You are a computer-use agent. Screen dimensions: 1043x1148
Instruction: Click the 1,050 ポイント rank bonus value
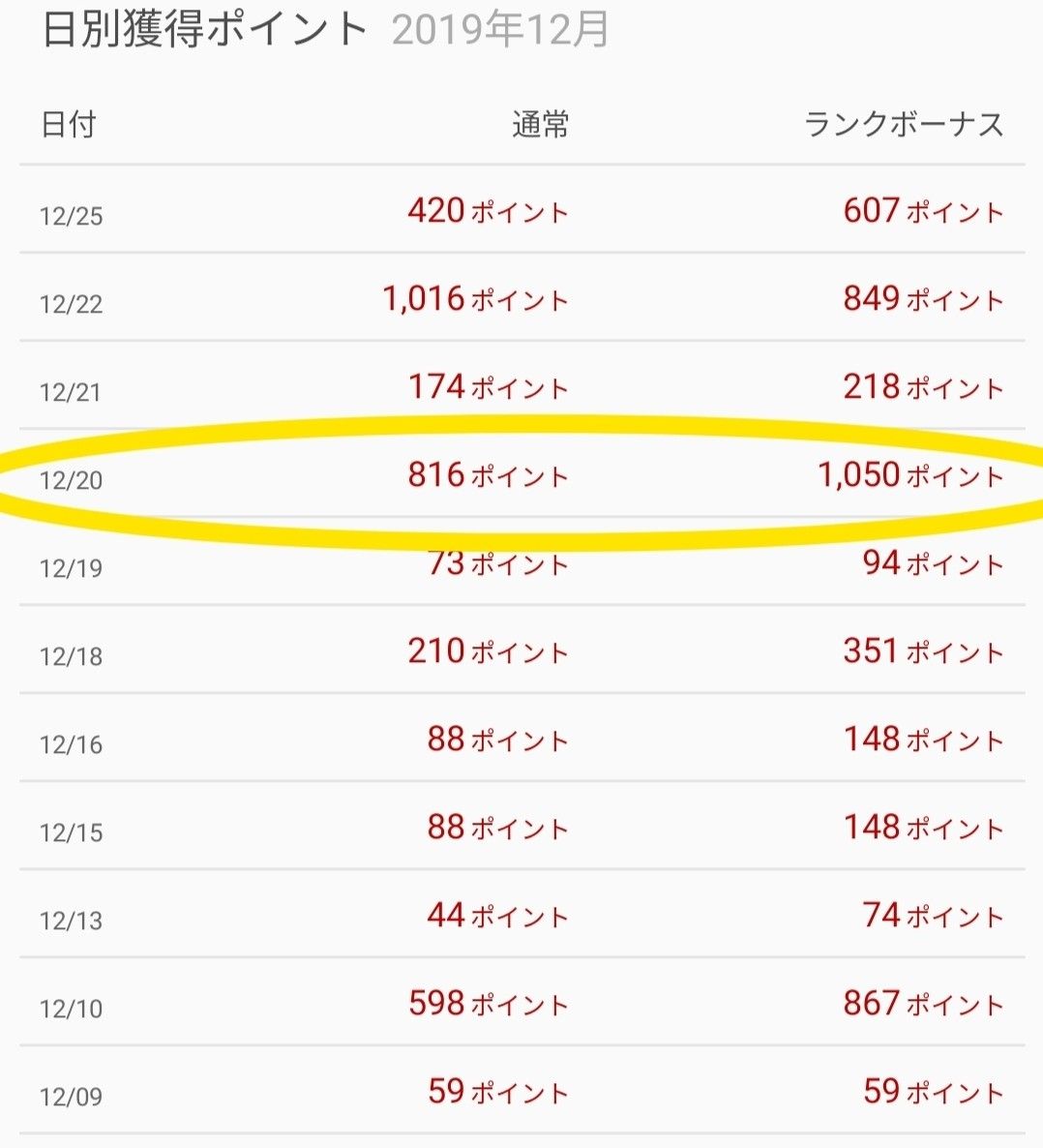(910, 475)
